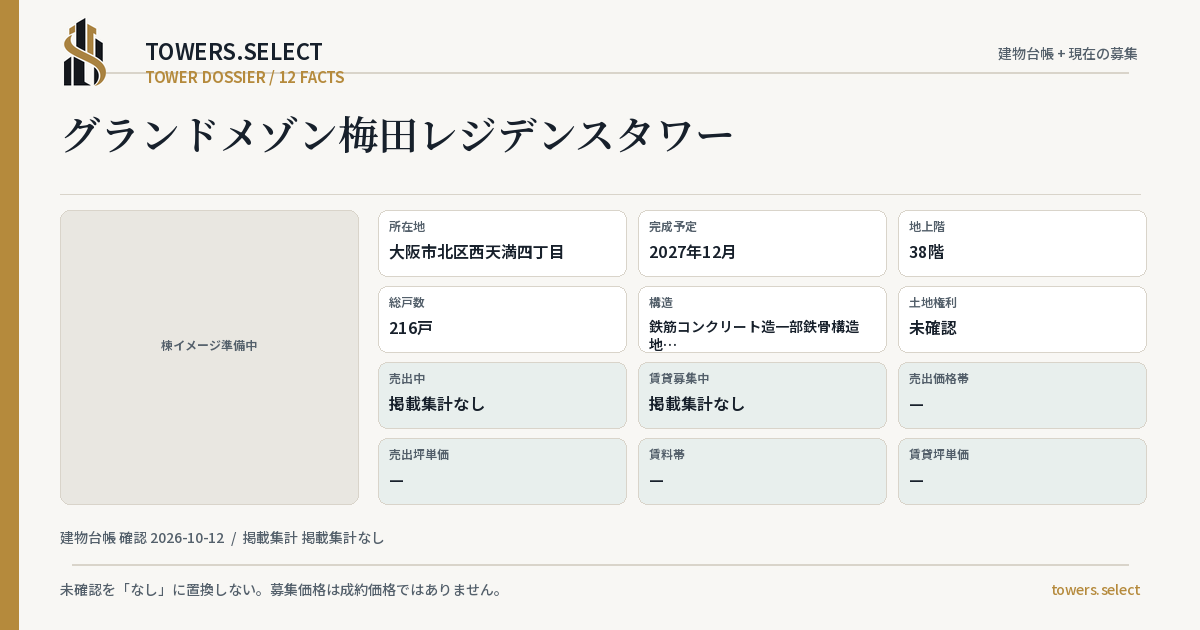The width and height of the screenshot is (1200, 630).
Task: Select the 賃貸坪単価 card
Action: coord(1022,471)
